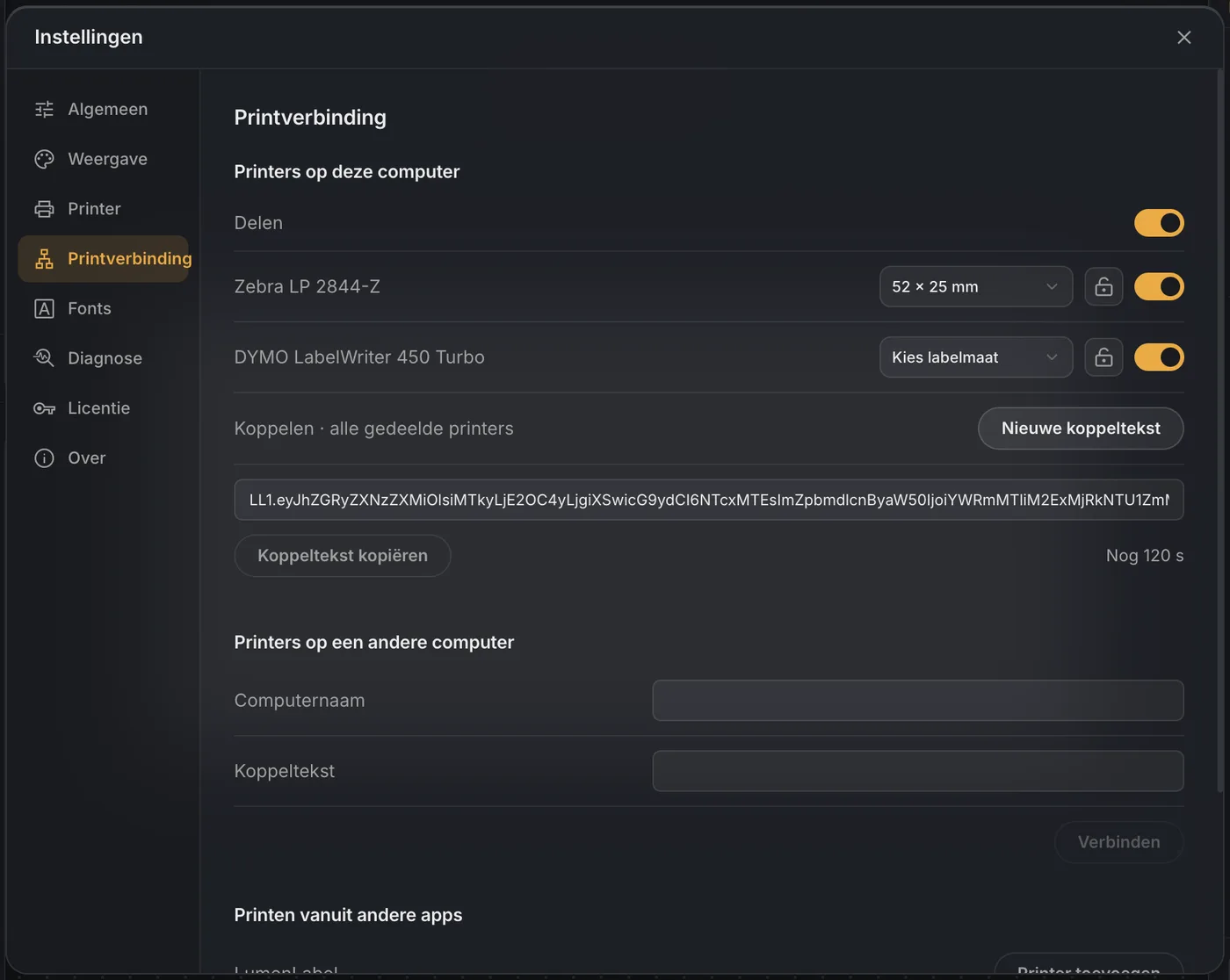This screenshot has width=1230, height=980.
Task: Generate a Nieuwe koppeltekst
Action: [1081, 429]
